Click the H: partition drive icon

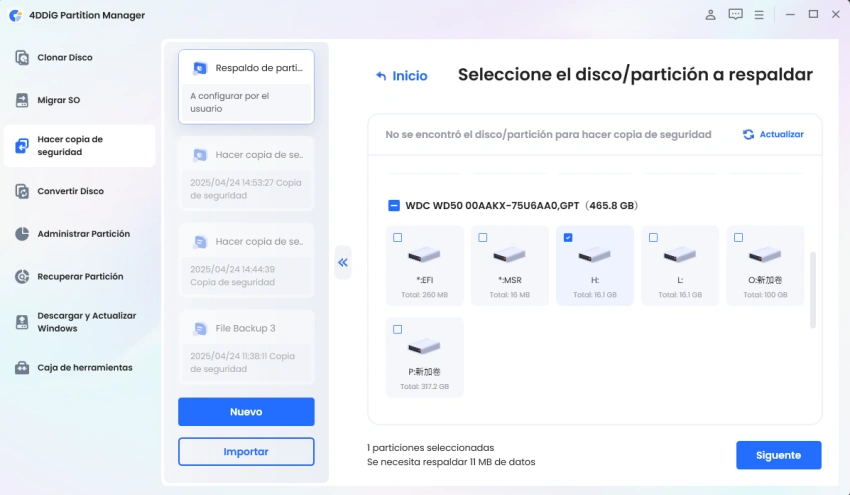point(595,254)
